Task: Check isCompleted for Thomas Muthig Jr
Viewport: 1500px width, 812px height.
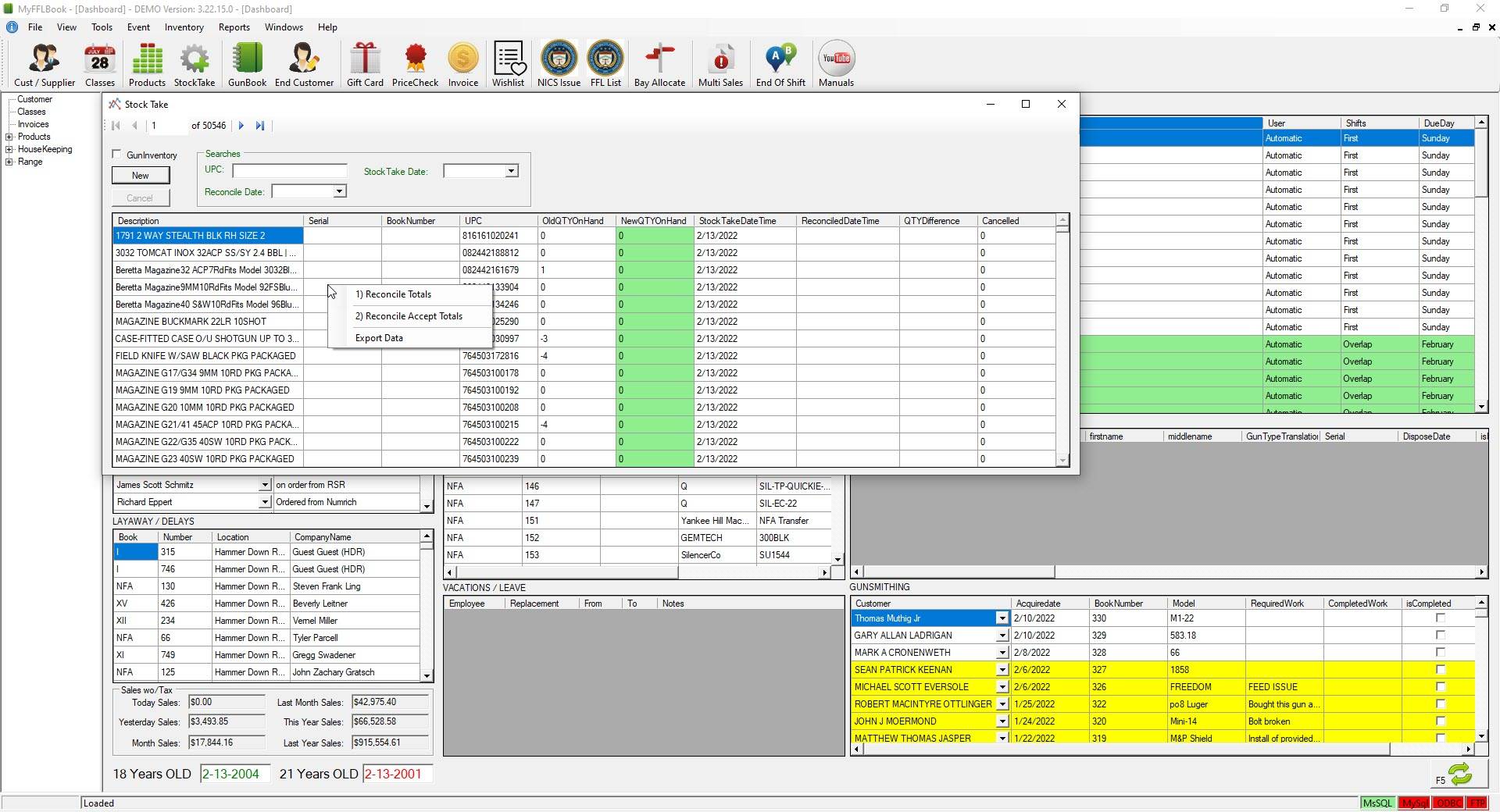Action: pos(1441,618)
